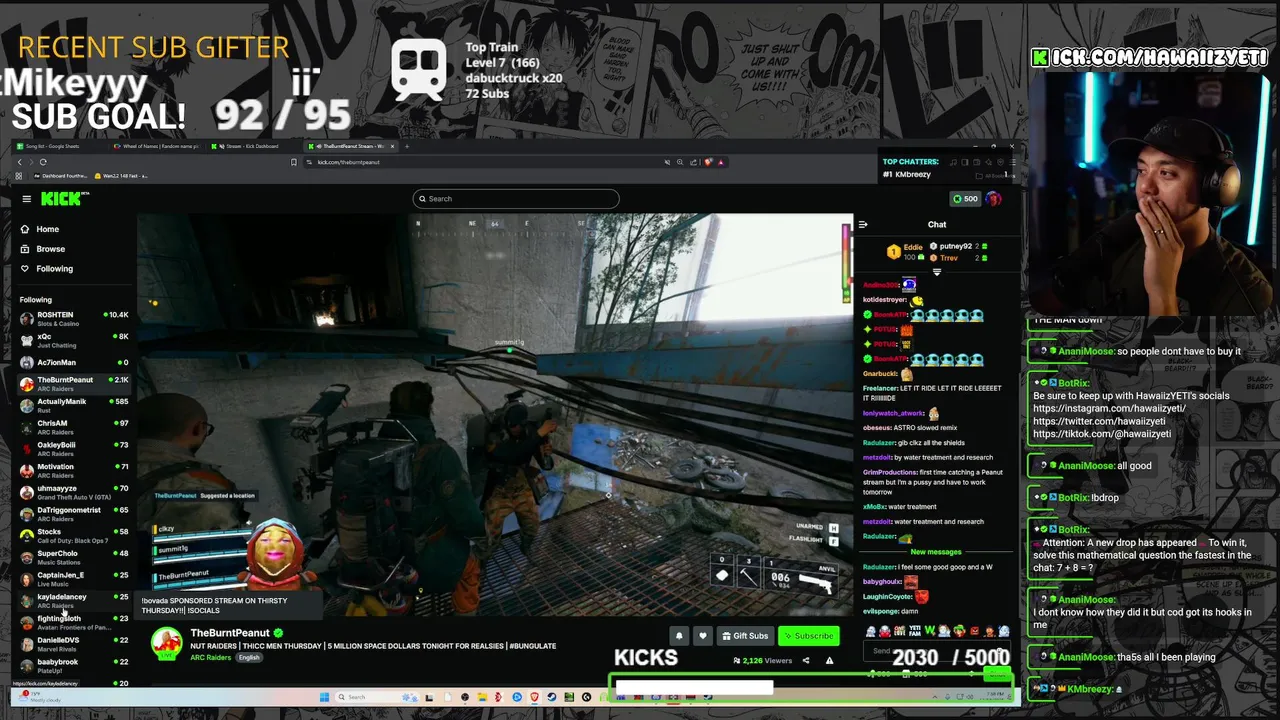Open DanielleDVS channel in Following list
1280x720 pixels.
(x=75, y=644)
